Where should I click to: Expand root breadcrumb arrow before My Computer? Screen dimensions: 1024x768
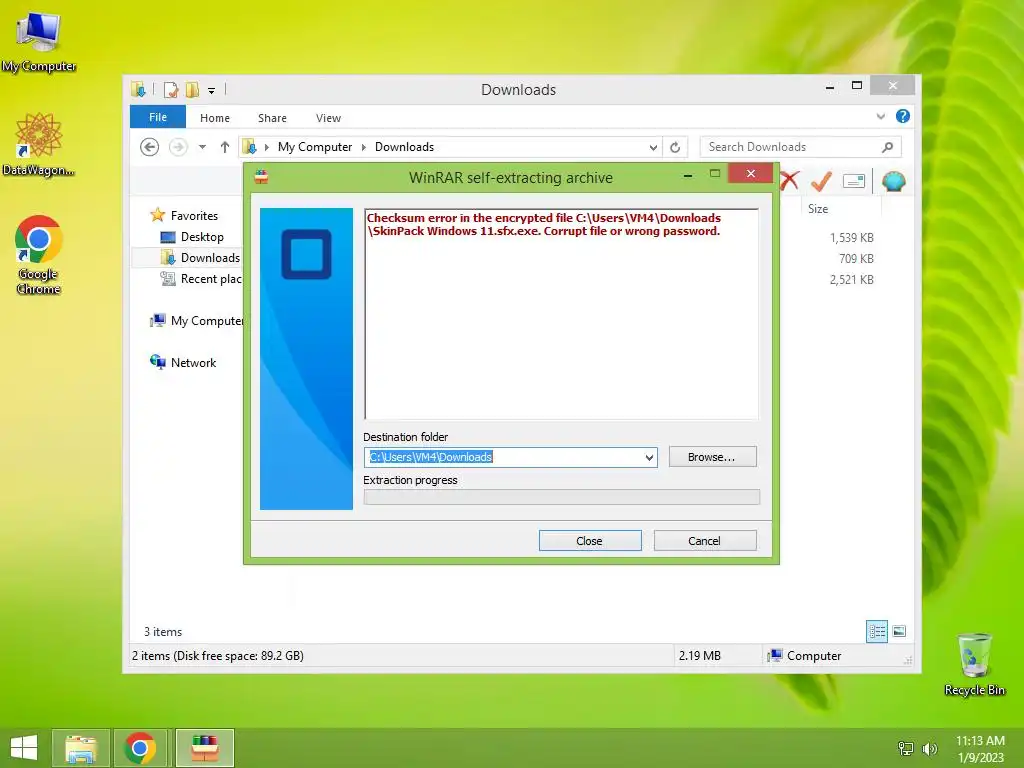[x=266, y=147]
